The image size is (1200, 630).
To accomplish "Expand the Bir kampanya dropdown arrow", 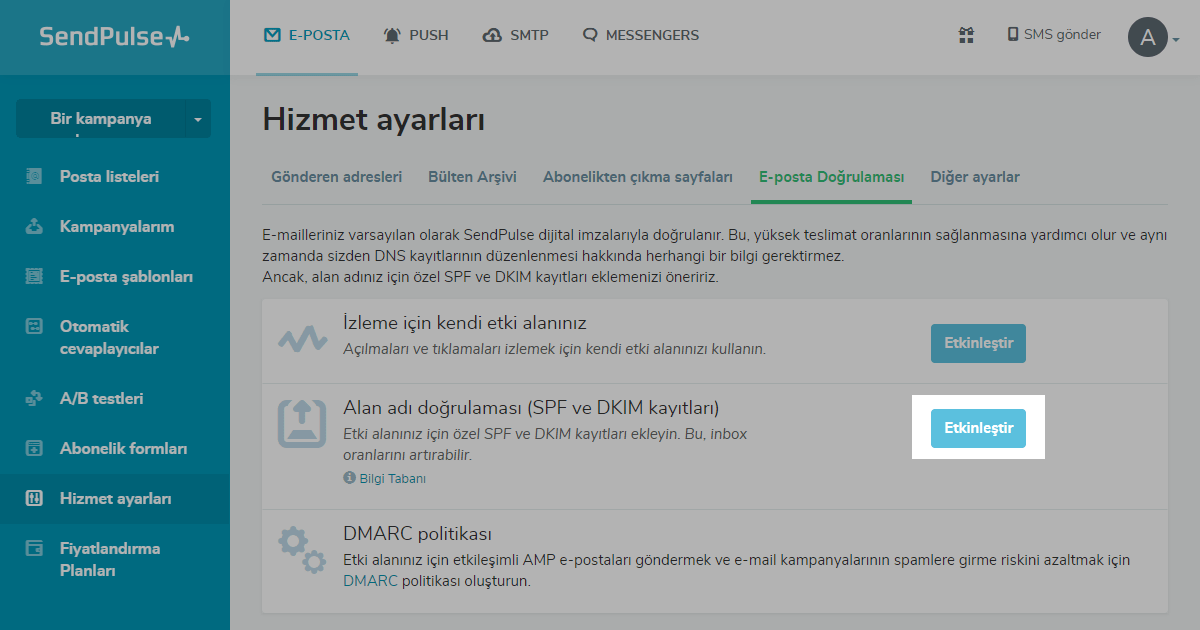I will [x=197, y=120].
